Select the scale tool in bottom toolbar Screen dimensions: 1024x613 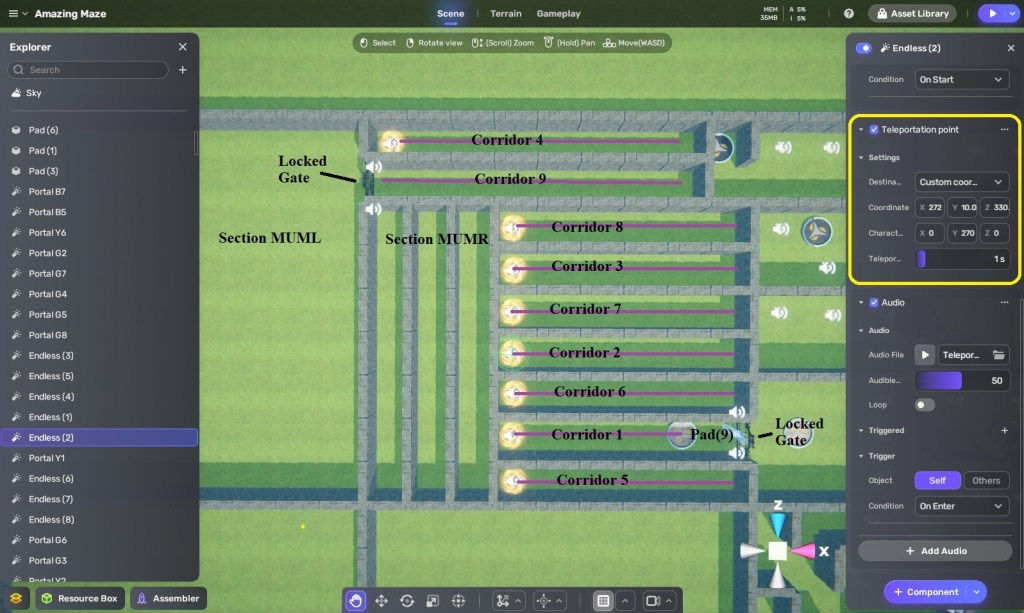coord(433,600)
